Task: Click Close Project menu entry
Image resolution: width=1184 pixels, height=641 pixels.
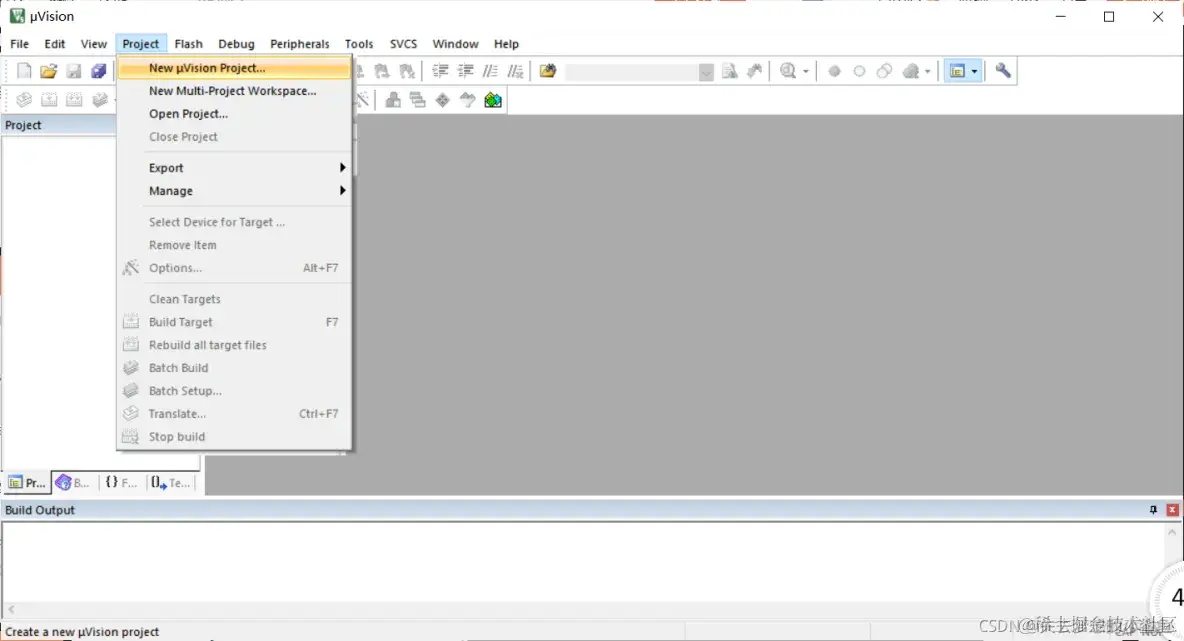Action: coord(235,137)
